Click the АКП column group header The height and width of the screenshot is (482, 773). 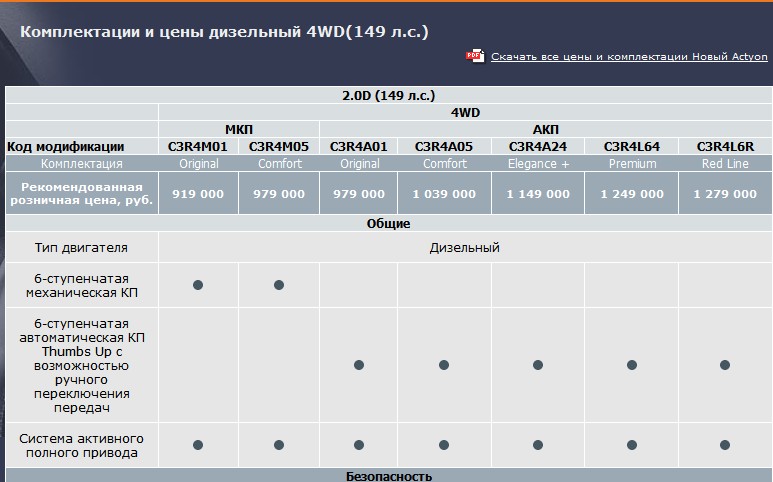click(x=545, y=129)
